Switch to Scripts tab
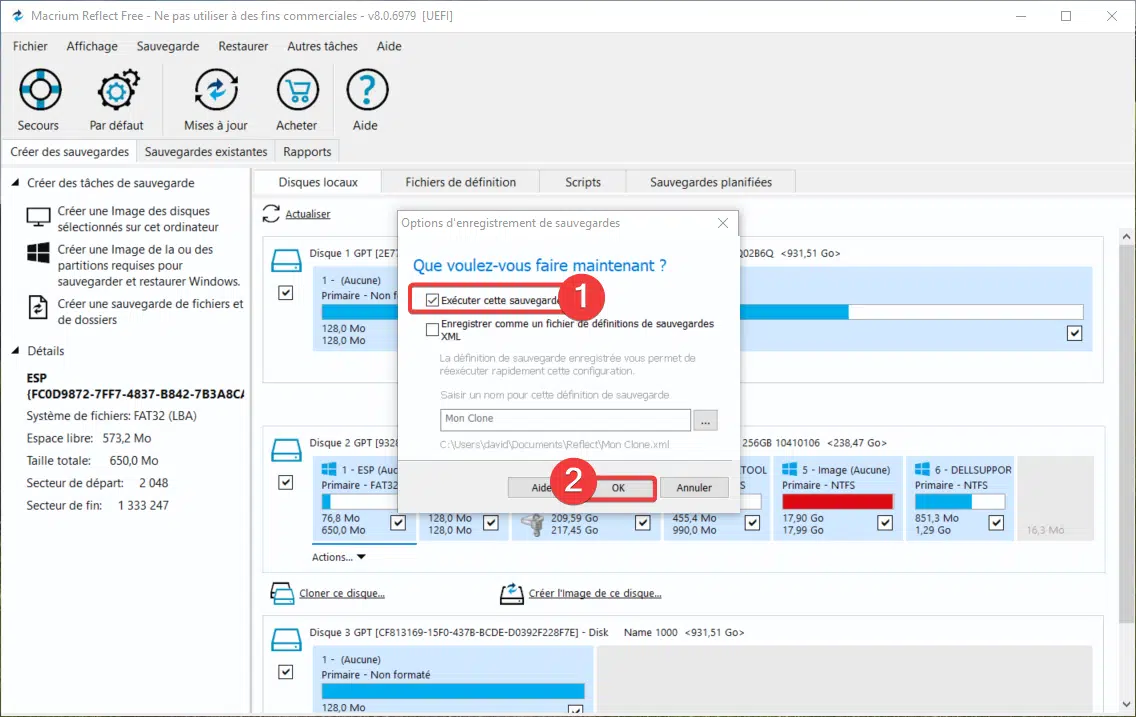Viewport: 1136px width, 717px height. [583, 182]
